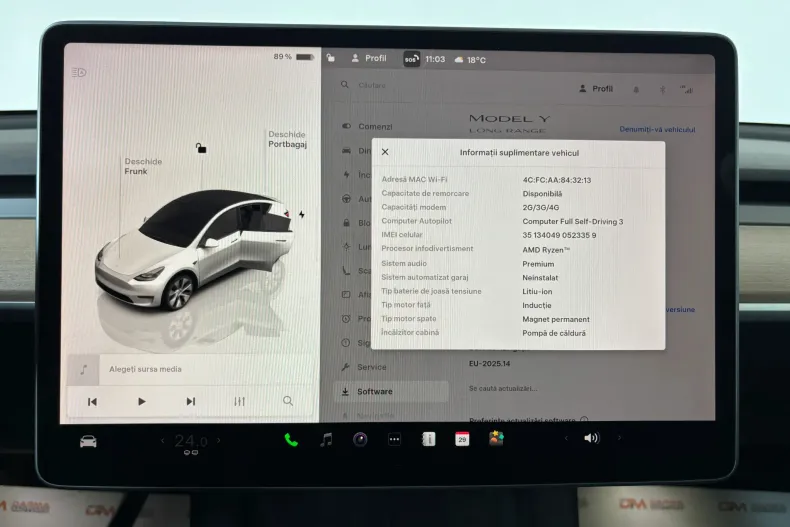The height and width of the screenshot is (527, 790).
Task: Tap the headlight indicator icon
Action: tap(79, 73)
